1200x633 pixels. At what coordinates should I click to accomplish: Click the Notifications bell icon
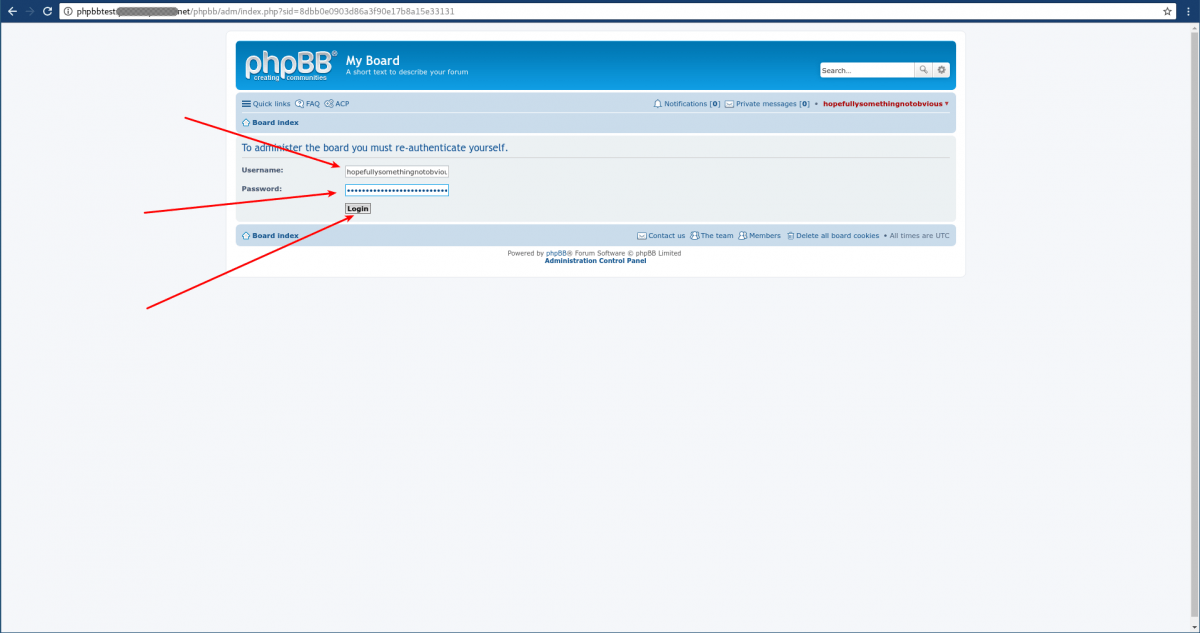click(657, 104)
